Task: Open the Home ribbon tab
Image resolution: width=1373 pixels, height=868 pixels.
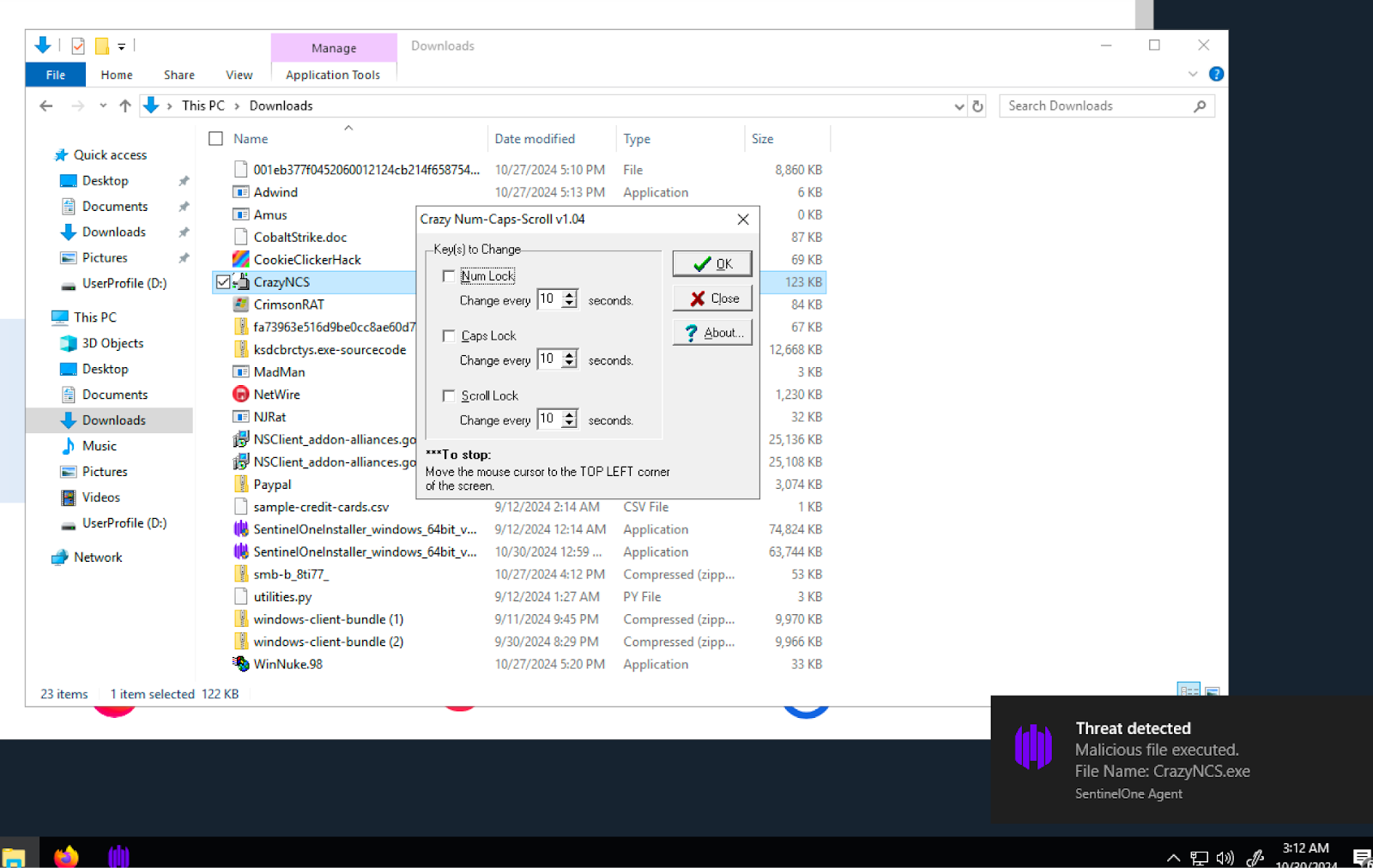Action: click(117, 75)
